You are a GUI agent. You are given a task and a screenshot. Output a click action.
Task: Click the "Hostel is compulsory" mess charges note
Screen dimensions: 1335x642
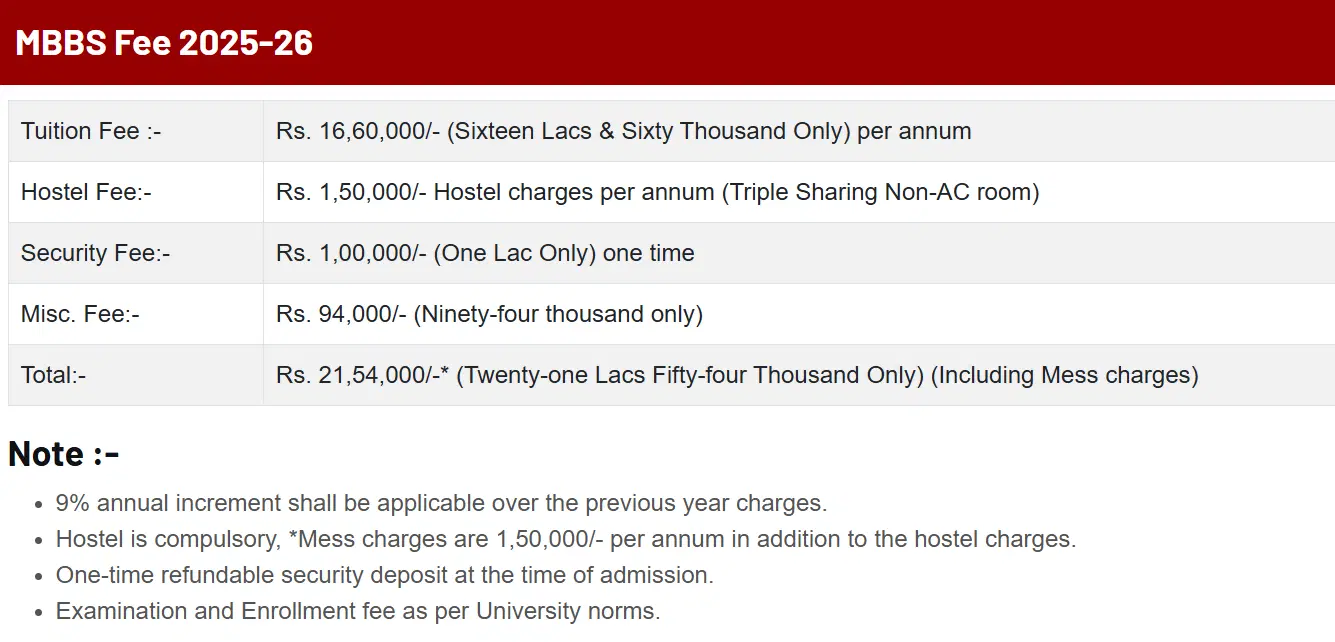tap(565, 539)
